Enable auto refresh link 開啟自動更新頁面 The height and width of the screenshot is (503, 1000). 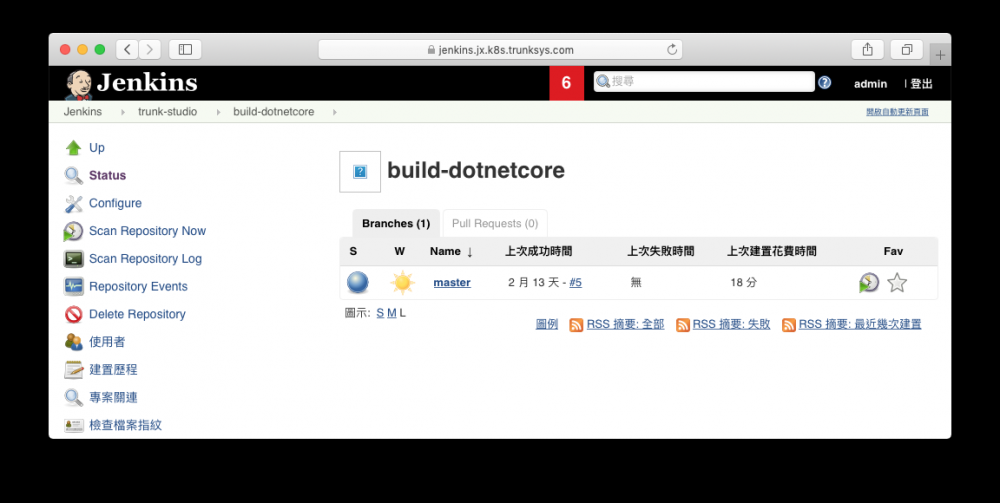point(897,112)
